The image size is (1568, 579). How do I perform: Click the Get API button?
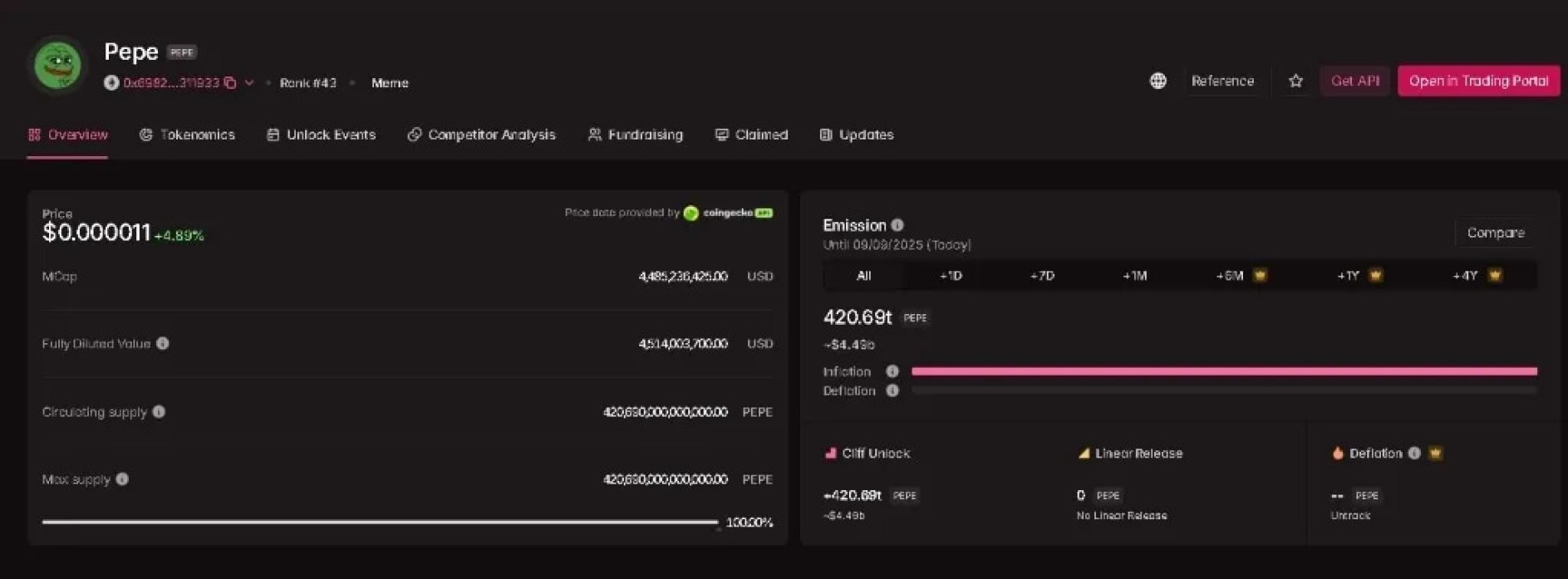[1354, 81]
